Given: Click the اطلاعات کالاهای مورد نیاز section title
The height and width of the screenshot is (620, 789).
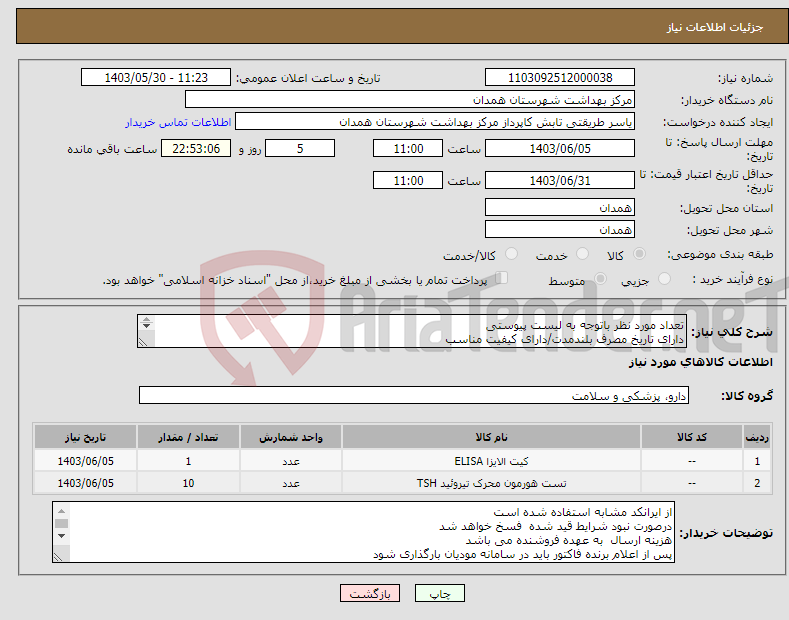Looking at the screenshot, I should pyautogui.click(x=700, y=362).
